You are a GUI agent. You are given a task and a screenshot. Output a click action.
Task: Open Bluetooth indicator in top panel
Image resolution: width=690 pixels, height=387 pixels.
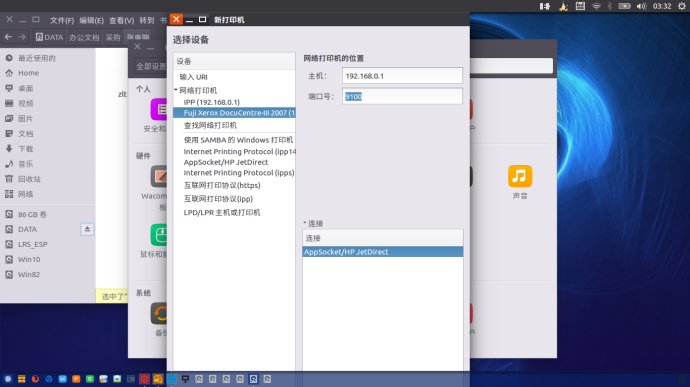coord(609,6)
